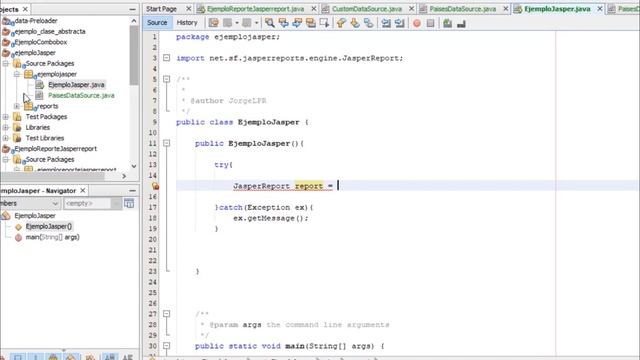Close the Projects panel tab

coord(25,9)
